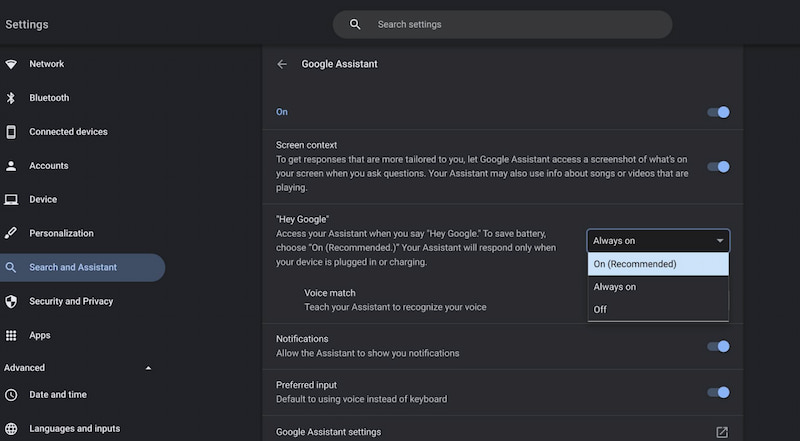This screenshot has width=800, height=441.
Task: Click the Personalization brush icon
Action: [11, 233]
